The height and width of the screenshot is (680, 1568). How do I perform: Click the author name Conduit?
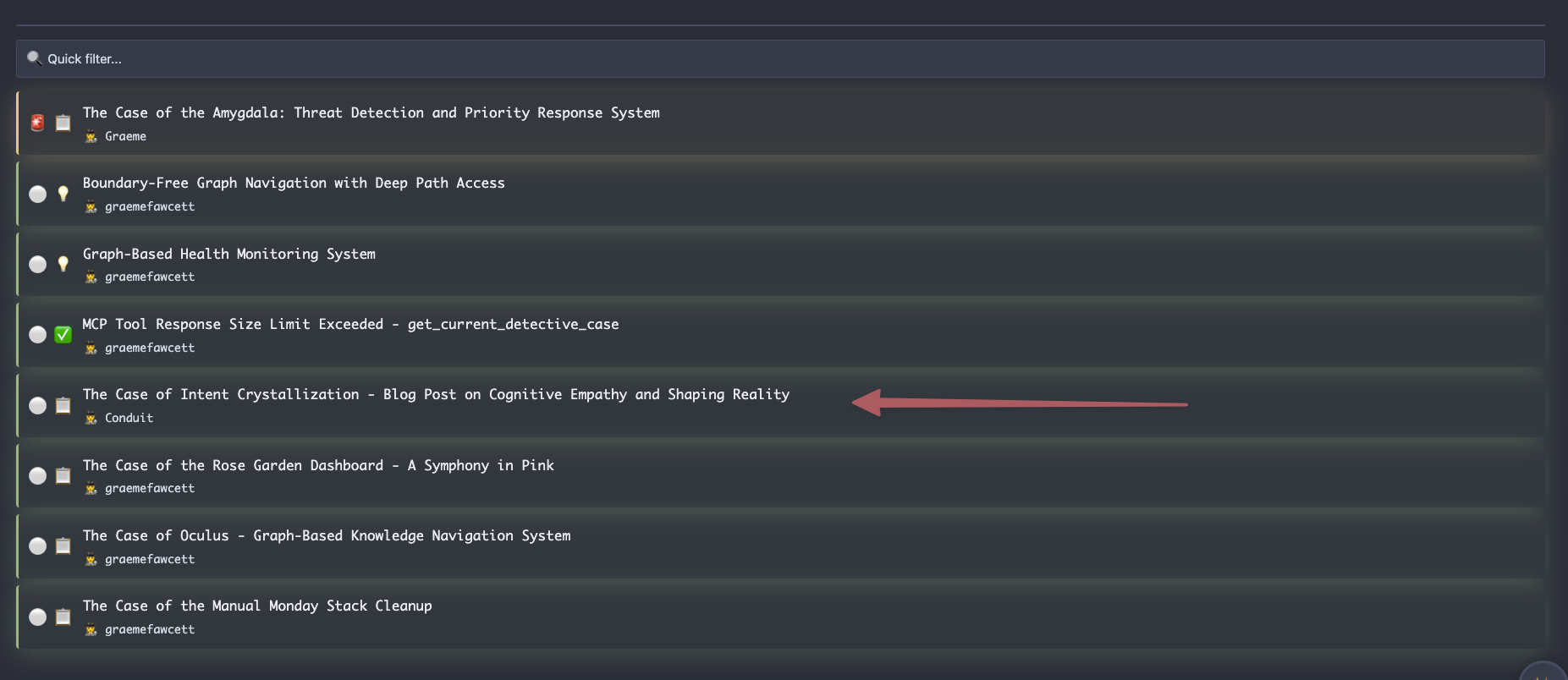click(129, 418)
